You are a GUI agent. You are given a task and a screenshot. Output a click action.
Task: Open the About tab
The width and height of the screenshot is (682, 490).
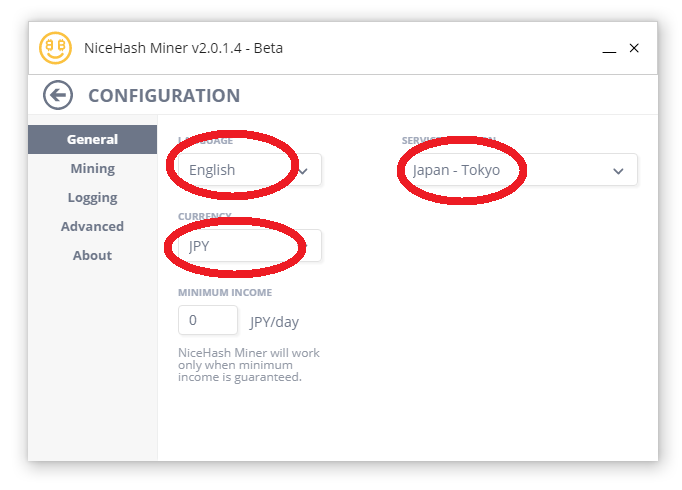click(x=92, y=255)
